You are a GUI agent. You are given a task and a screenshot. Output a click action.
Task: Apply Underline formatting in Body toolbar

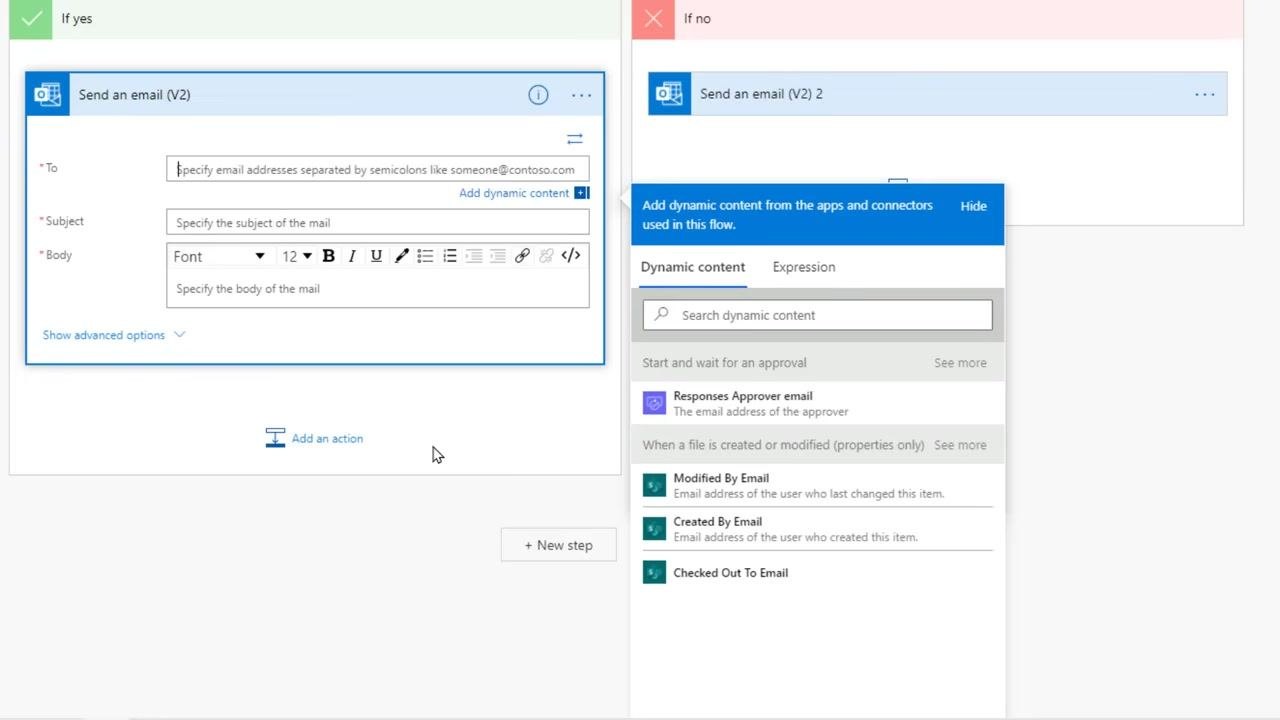pyautogui.click(x=376, y=256)
